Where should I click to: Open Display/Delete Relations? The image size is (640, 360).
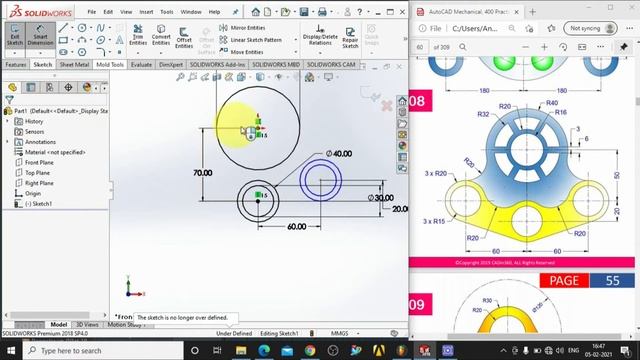click(x=320, y=35)
